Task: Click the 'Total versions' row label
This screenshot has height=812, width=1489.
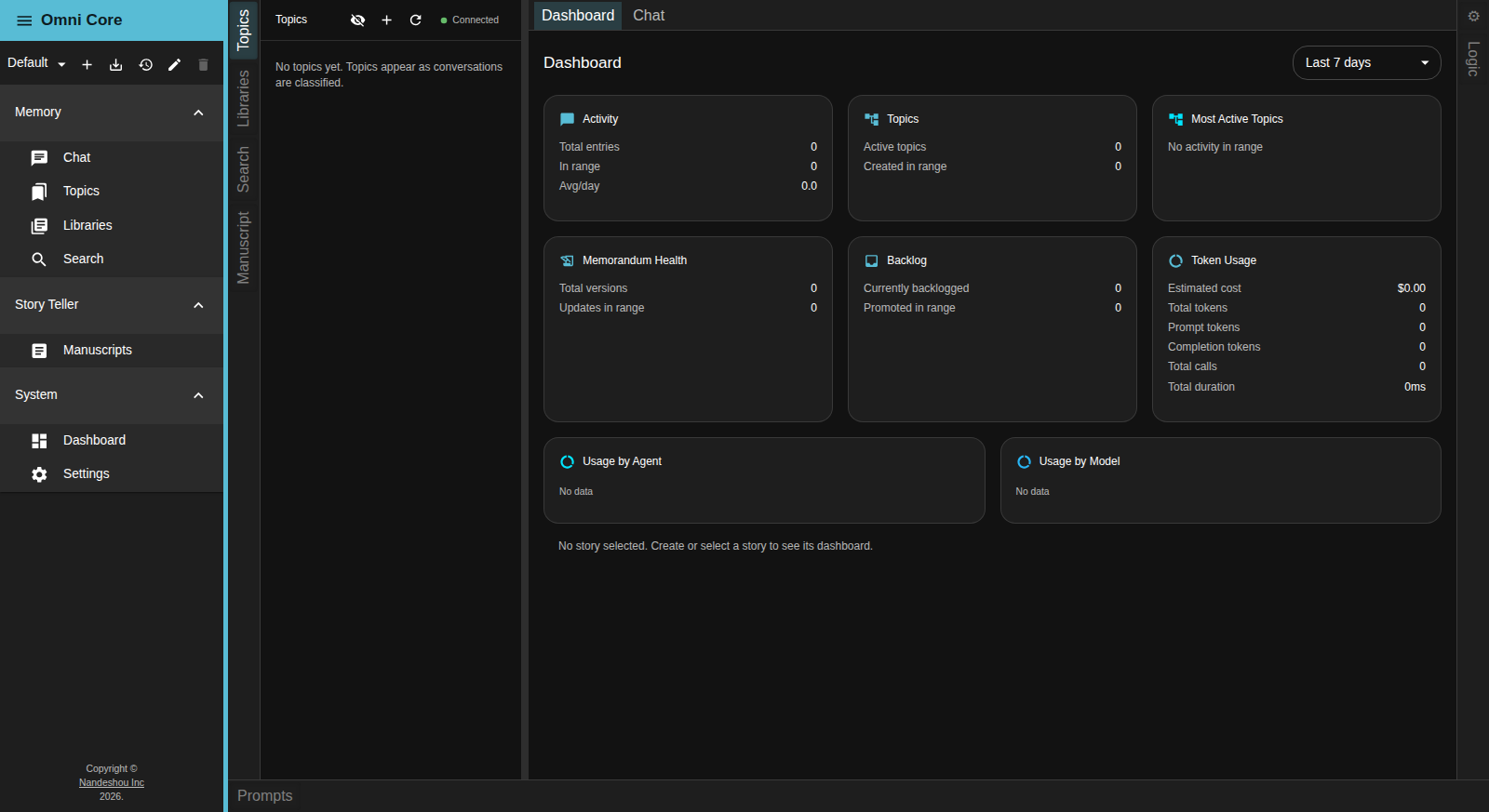Action: [x=594, y=288]
